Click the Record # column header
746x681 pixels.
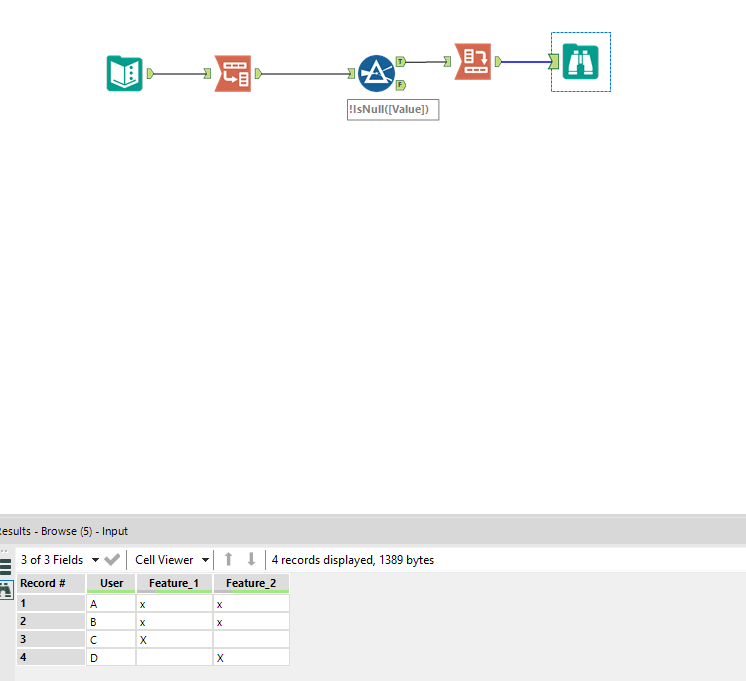[51, 583]
